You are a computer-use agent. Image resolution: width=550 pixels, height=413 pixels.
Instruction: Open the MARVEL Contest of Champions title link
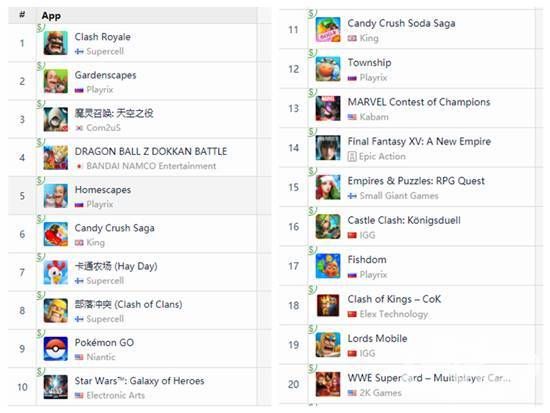(419, 102)
